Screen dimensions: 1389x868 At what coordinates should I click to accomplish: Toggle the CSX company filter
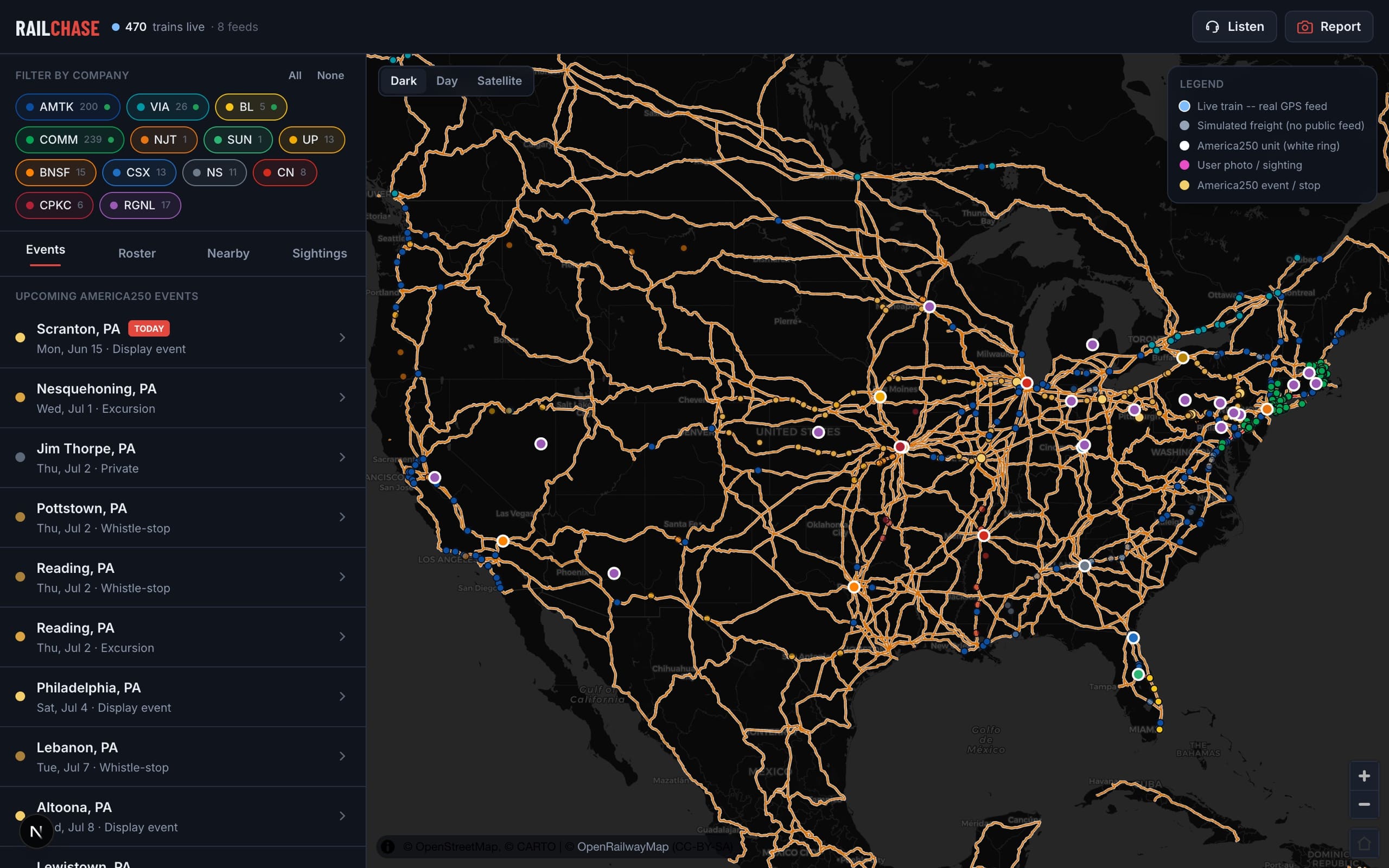pos(139,172)
